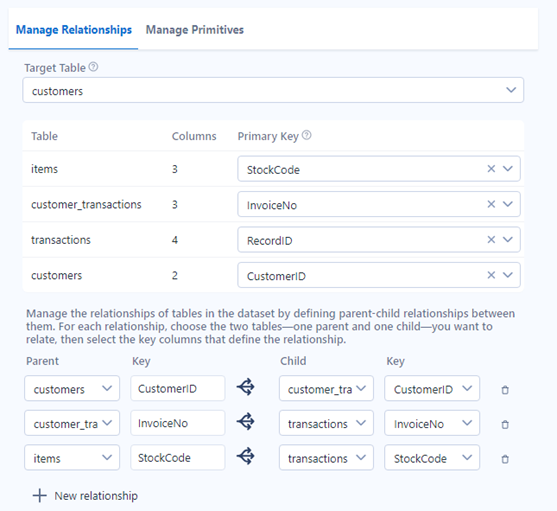Image resolution: width=557 pixels, height=511 pixels.
Task: Select the customer_transactions table name cell
Action: 86,205
